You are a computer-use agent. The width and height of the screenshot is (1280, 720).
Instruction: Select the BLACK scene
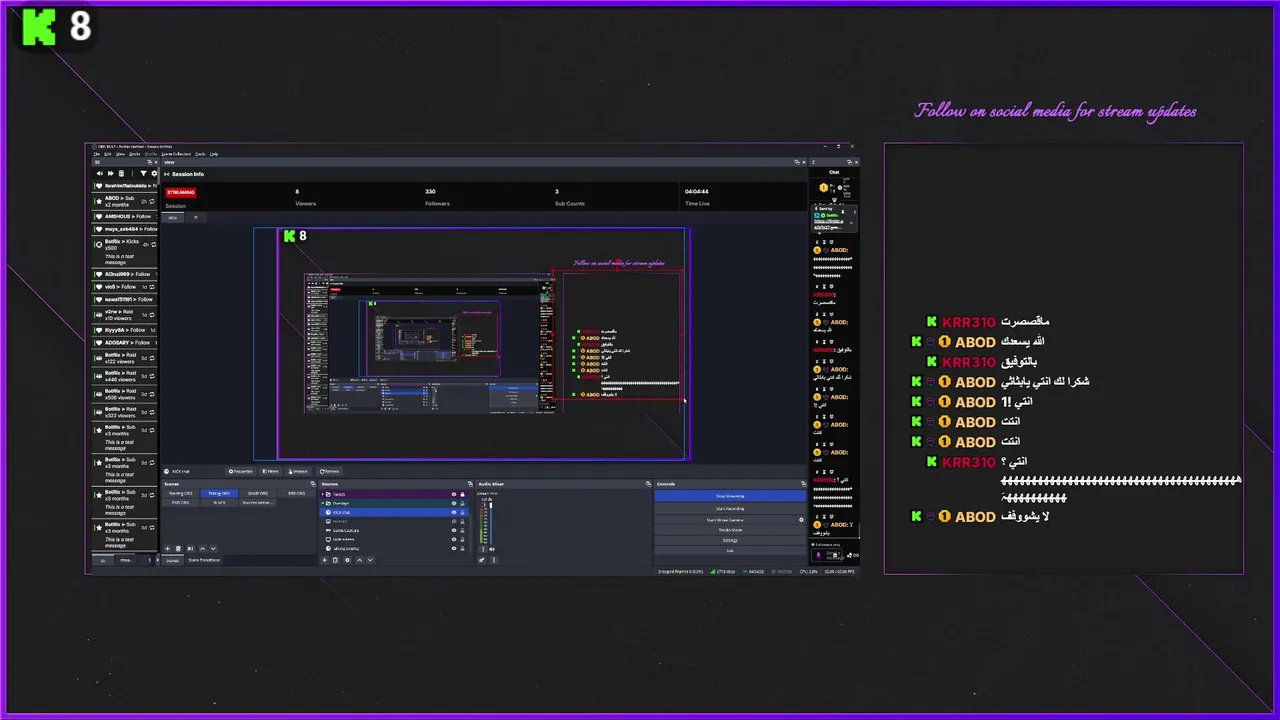pos(219,502)
